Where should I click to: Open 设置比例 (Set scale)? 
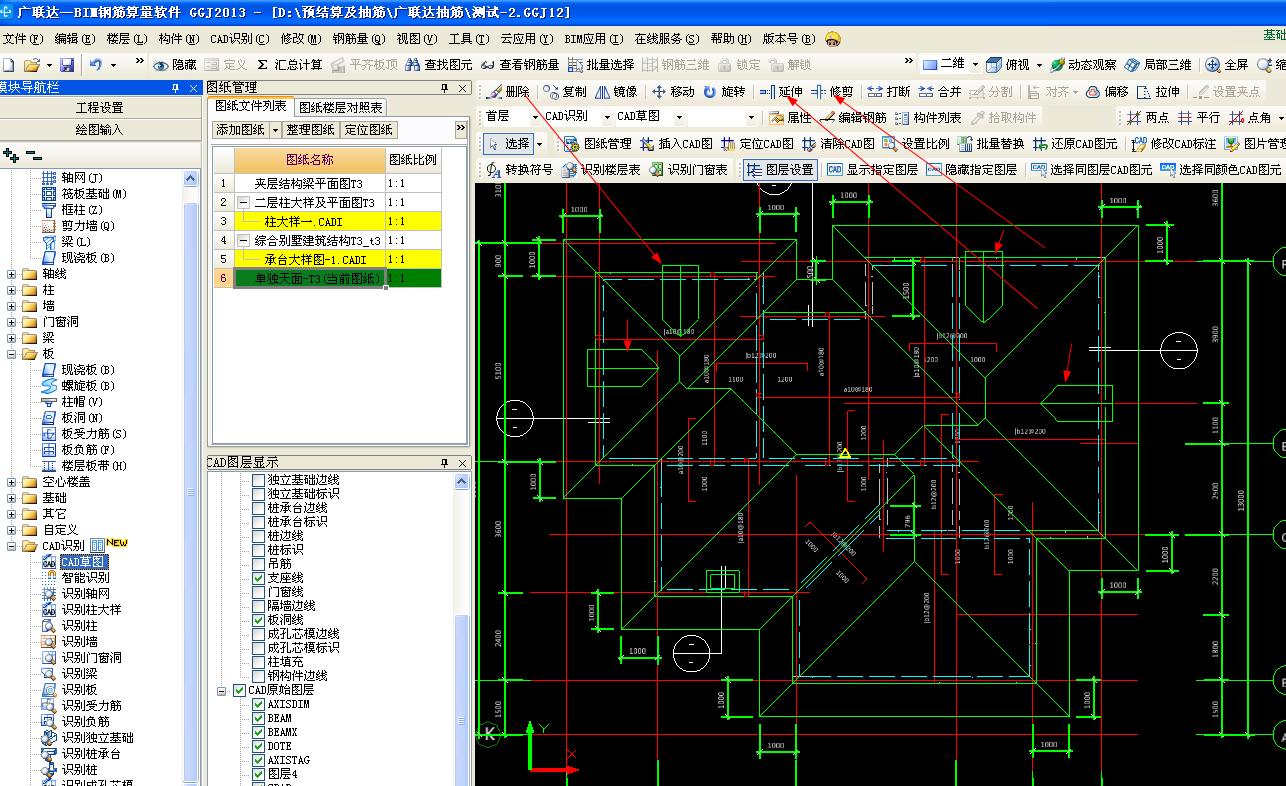pos(916,143)
